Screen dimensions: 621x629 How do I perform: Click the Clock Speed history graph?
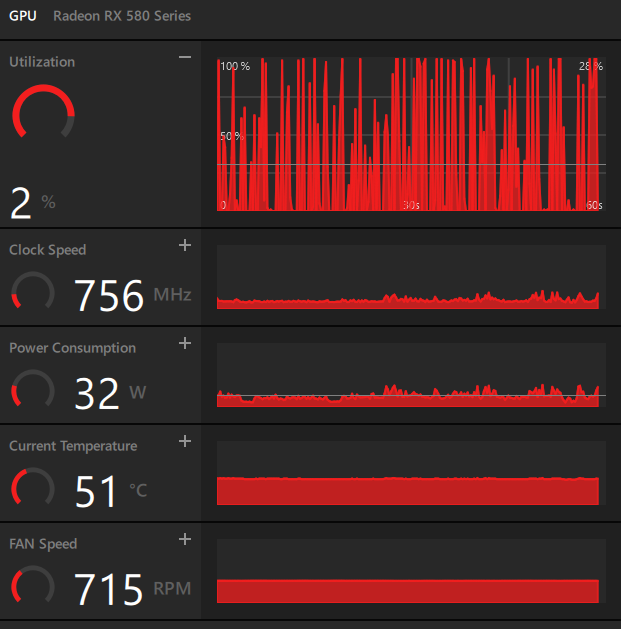pos(411,277)
